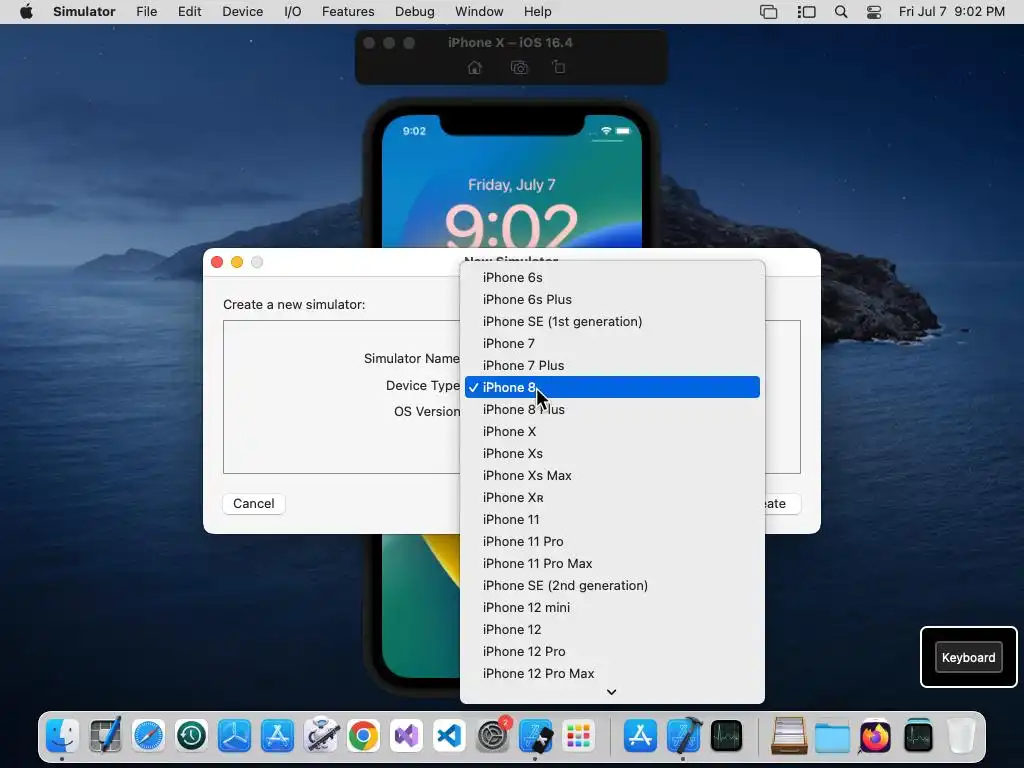Select iPhone 12 Pro Max
The width and height of the screenshot is (1024, 768).
click(x=612, y=673)
